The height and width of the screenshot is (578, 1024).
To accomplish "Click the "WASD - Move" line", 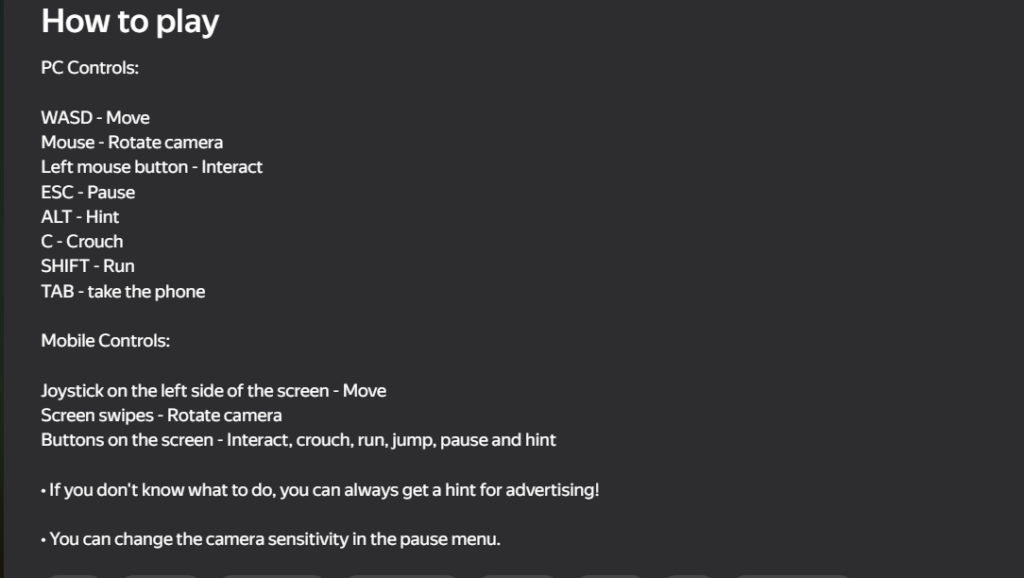I will click(x=95, y=118).
